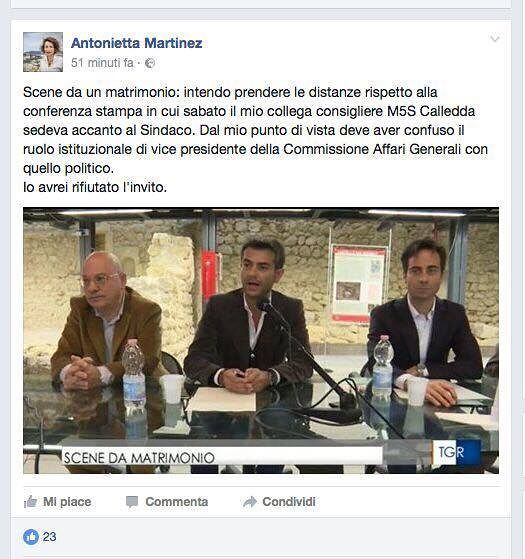Open the Antonietta Martinez profile name link
The image size is (525, 559).
(x=137, y=43)
